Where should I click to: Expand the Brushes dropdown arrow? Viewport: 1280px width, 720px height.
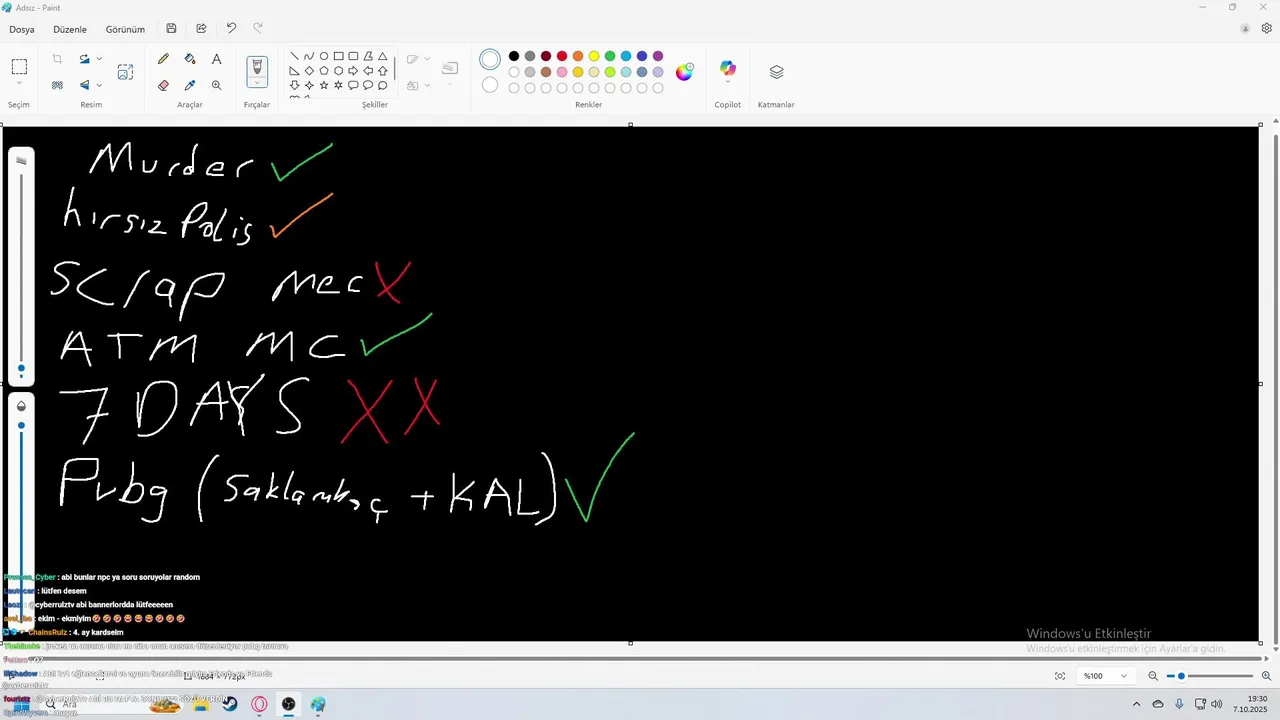257,84
